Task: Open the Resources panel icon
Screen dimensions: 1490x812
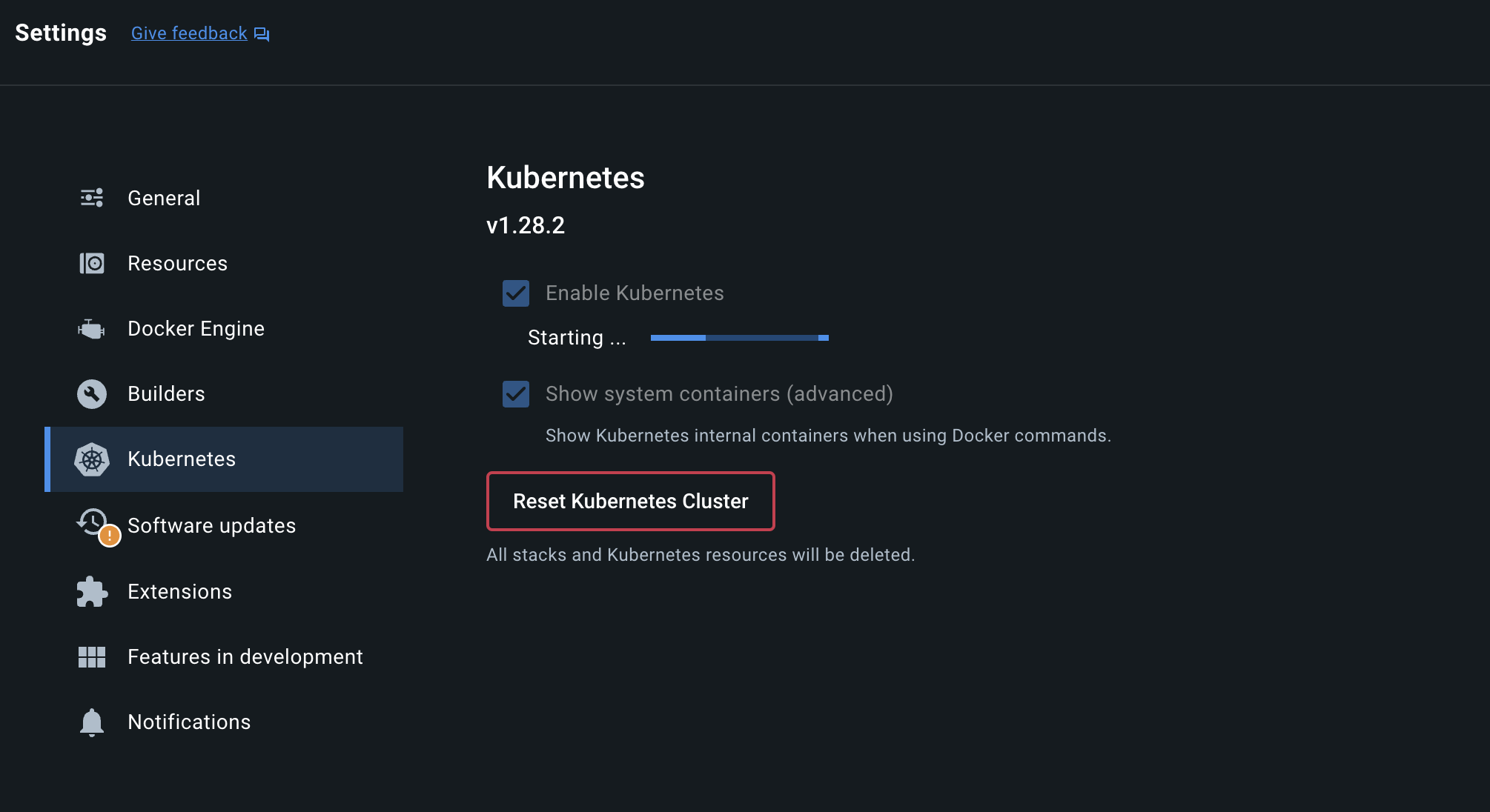Action: [x=91, y=263]
